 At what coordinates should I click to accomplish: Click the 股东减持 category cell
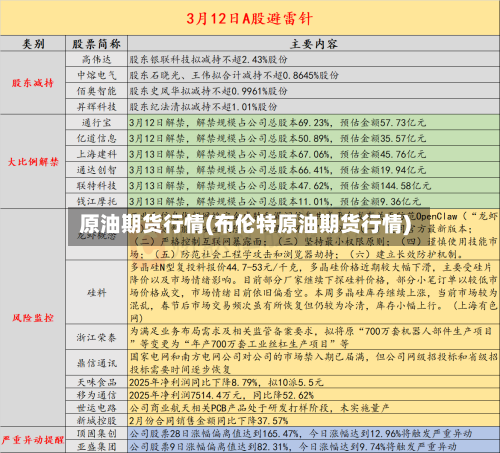point(33,83)
